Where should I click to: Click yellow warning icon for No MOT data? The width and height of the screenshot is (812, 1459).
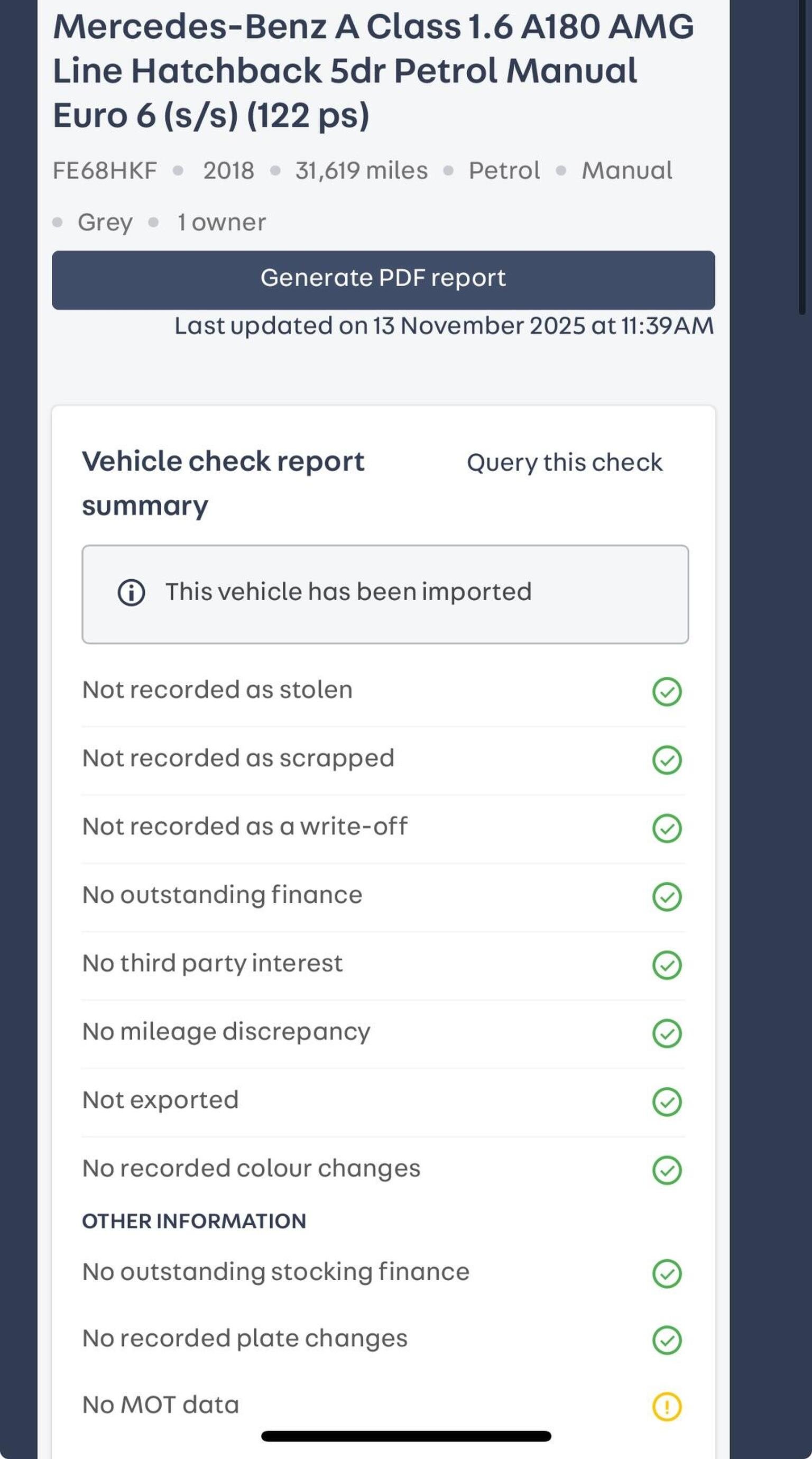click(x=667, y=1407)
